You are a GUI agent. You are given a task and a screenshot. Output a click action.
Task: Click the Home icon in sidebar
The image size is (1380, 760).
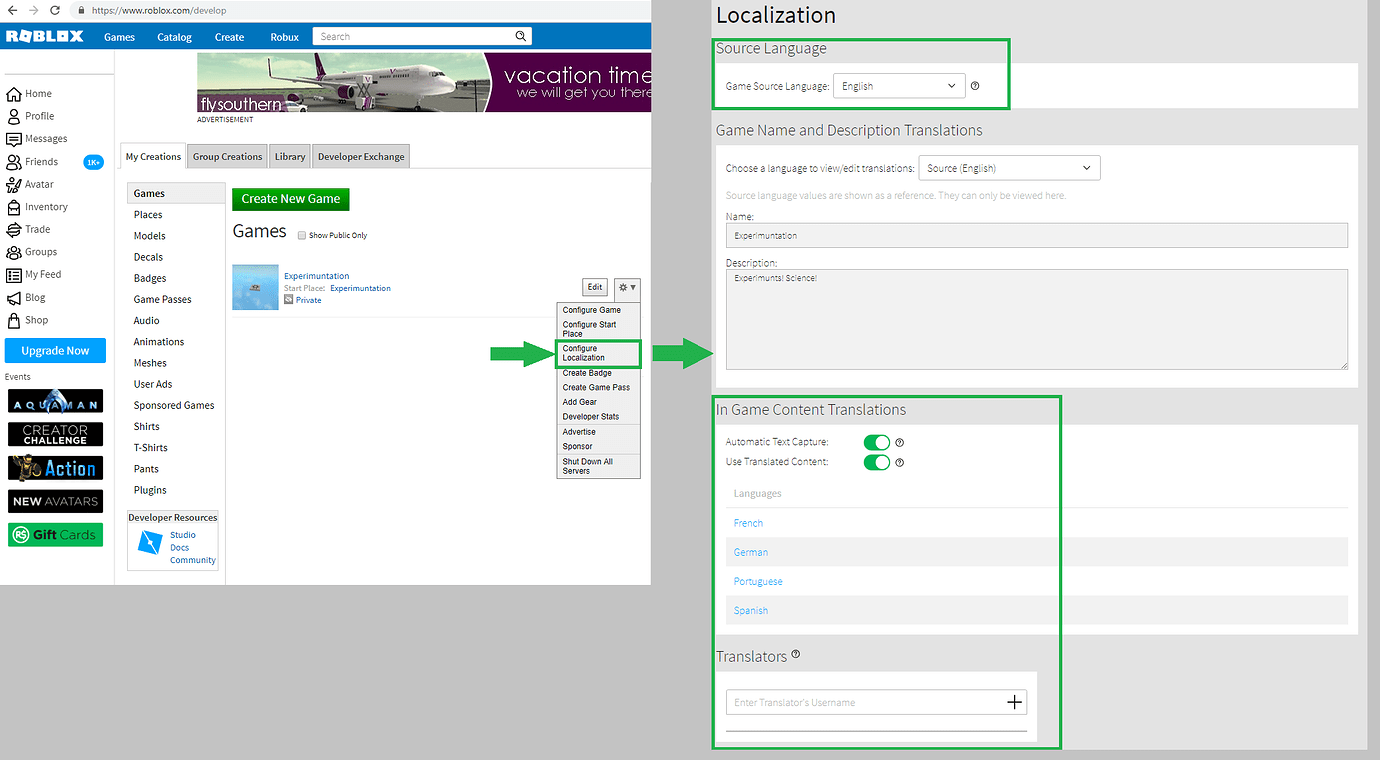(x=14, y=94)
